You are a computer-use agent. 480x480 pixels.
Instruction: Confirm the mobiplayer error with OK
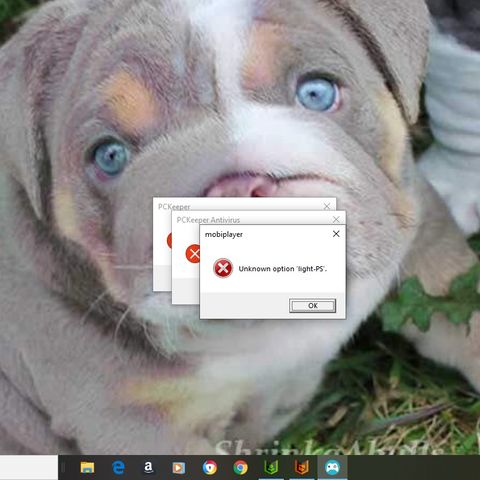tap(312, 306)
